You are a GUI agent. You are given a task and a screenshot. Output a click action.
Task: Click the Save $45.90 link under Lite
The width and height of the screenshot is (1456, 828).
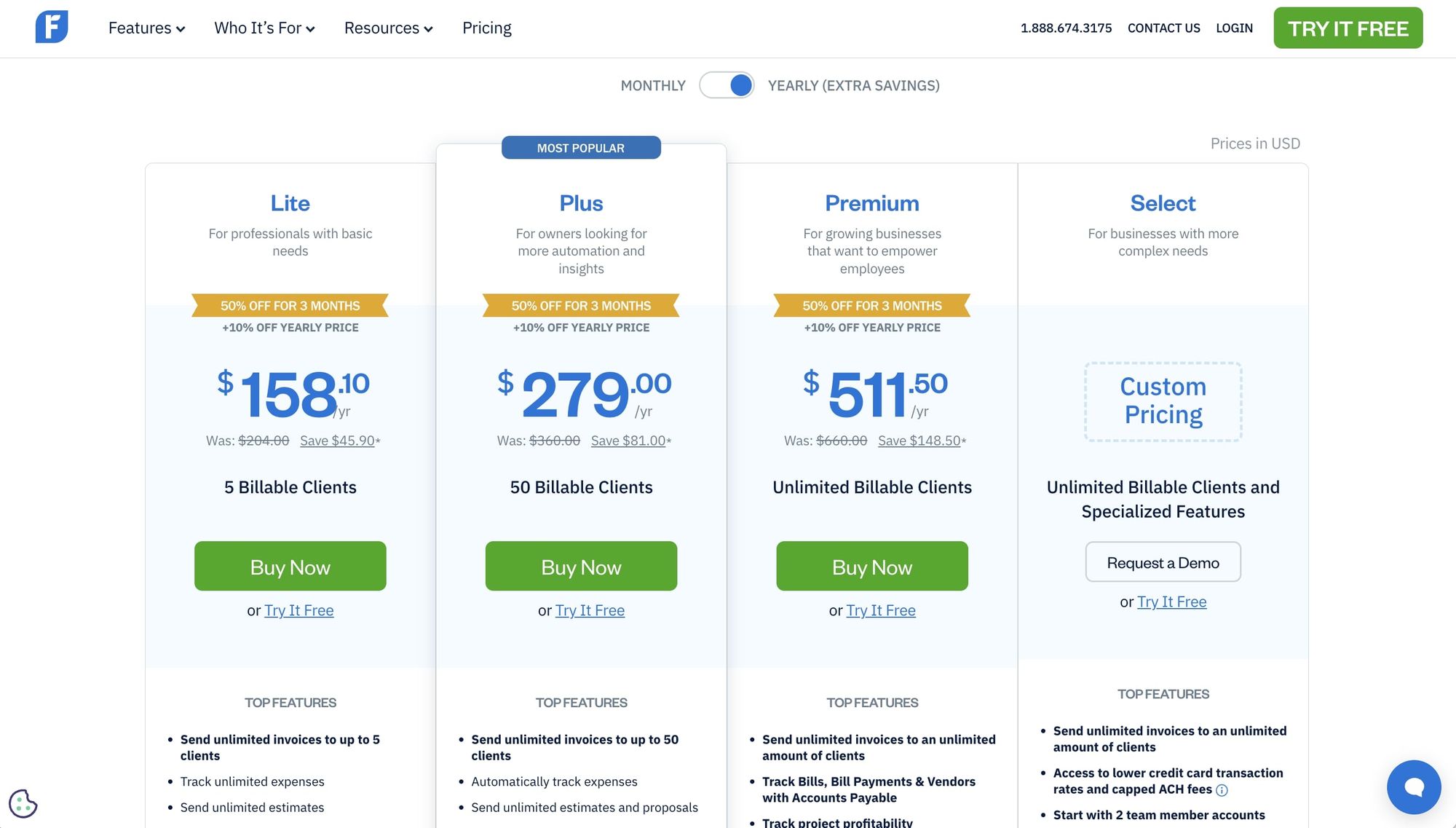click(337, 441)
